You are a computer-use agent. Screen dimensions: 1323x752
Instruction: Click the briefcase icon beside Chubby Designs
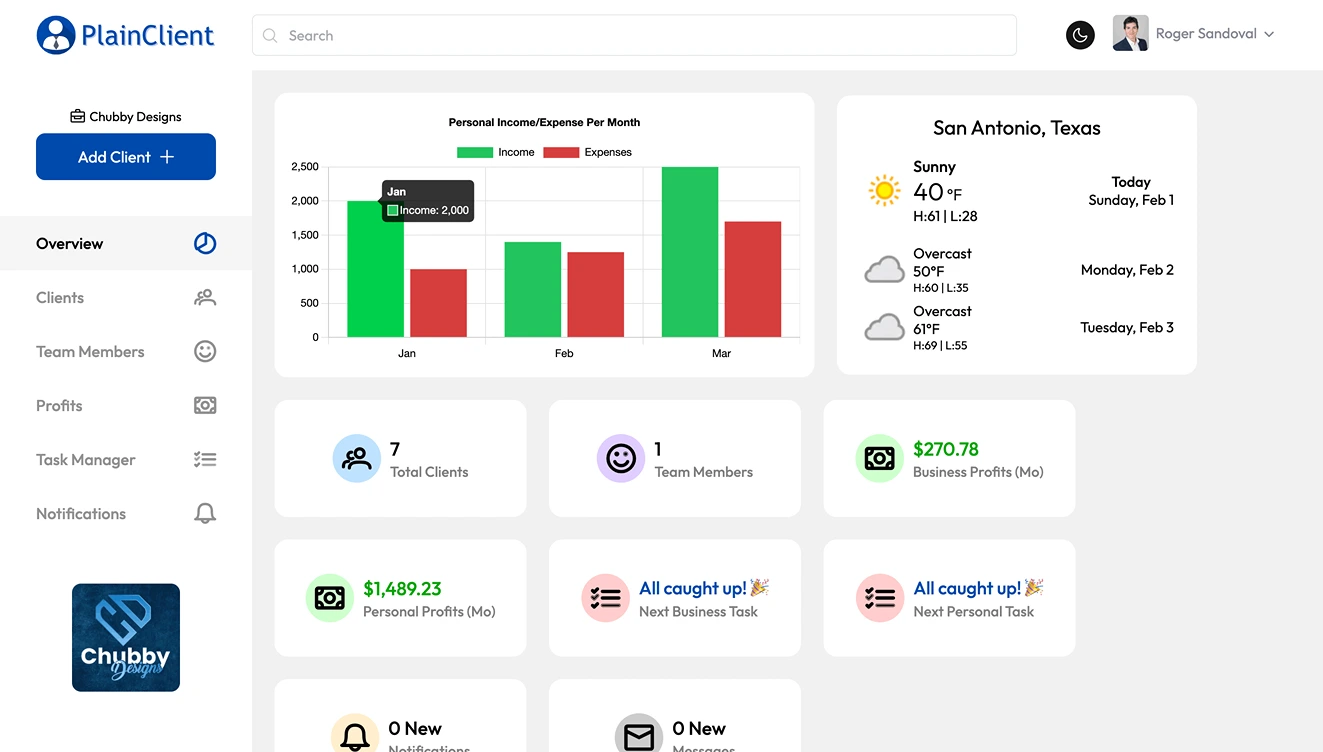[x=77, y=115]
